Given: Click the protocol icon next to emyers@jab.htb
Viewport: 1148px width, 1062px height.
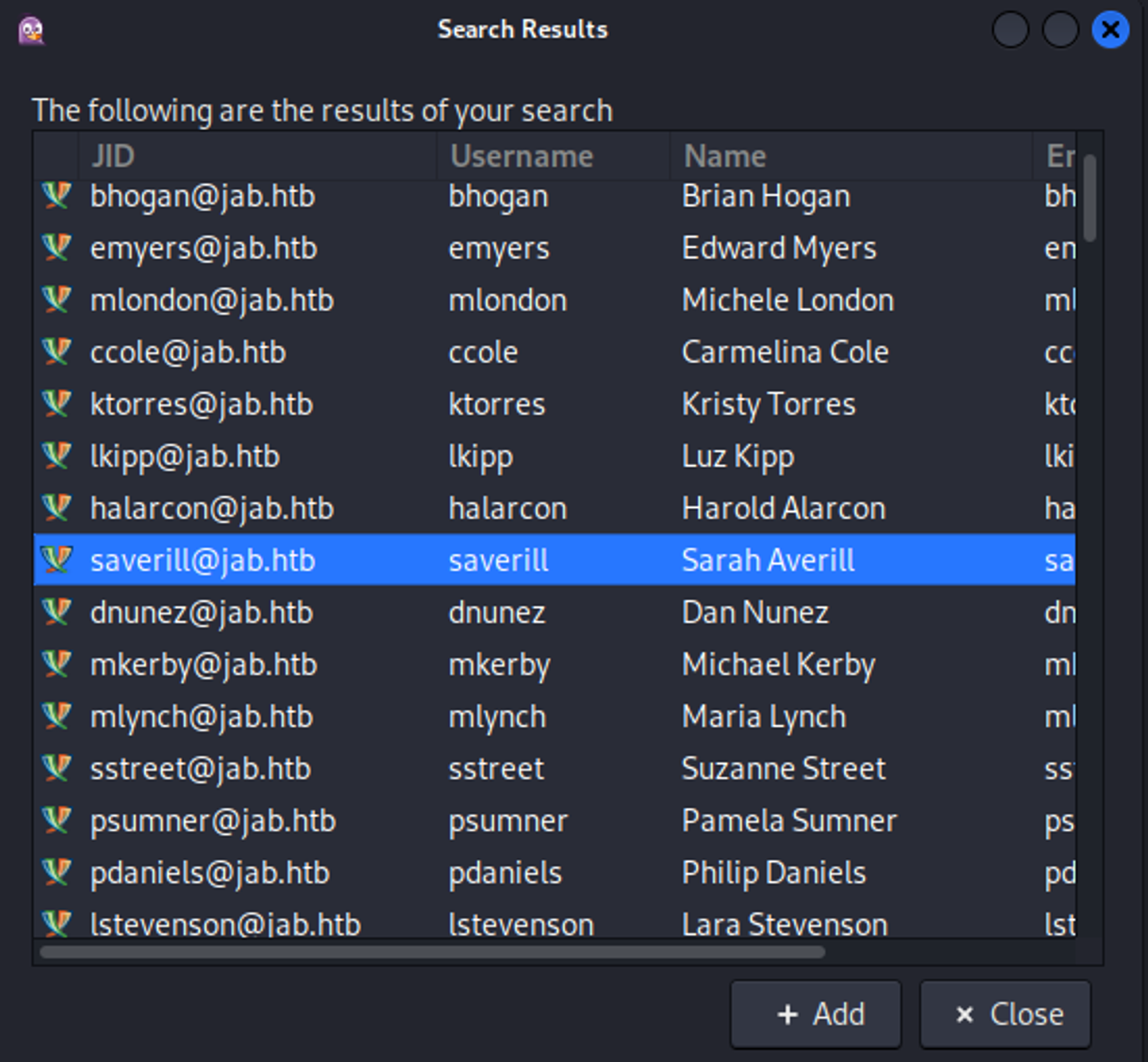Looking at the screenshot, I should (x=56, y=248).
